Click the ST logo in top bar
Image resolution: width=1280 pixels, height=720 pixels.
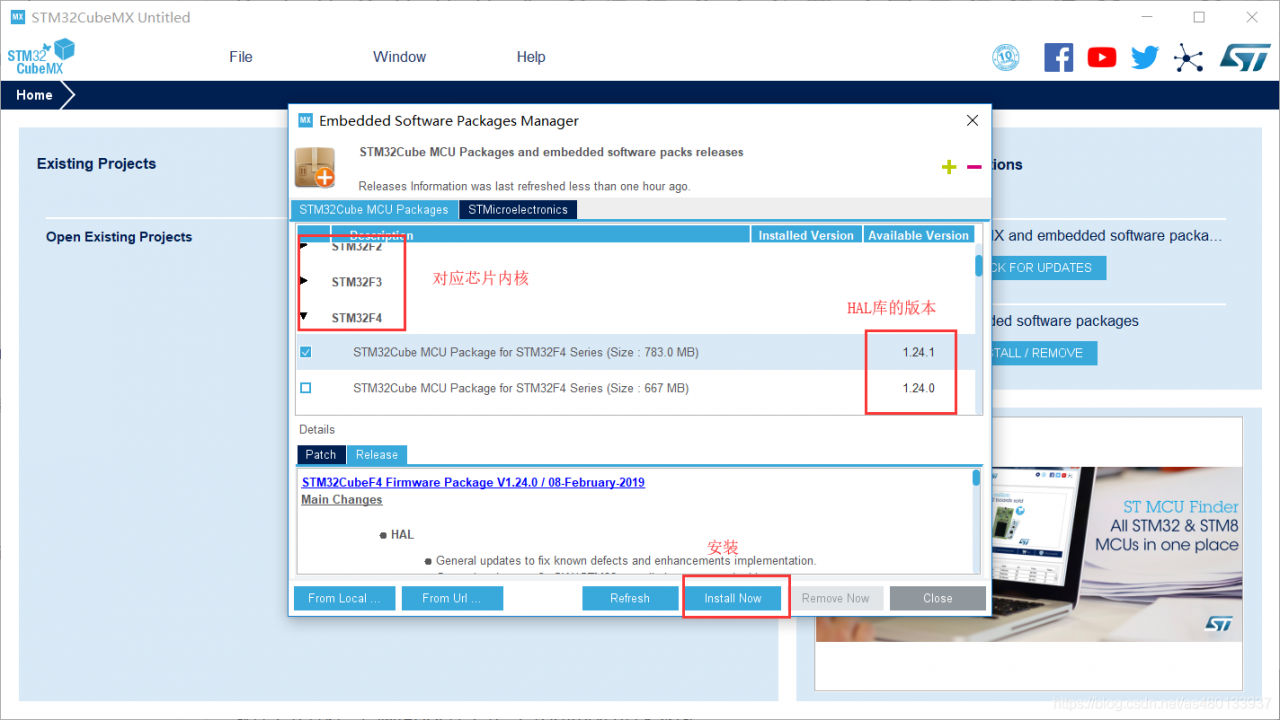click(x=1244, y=57)
